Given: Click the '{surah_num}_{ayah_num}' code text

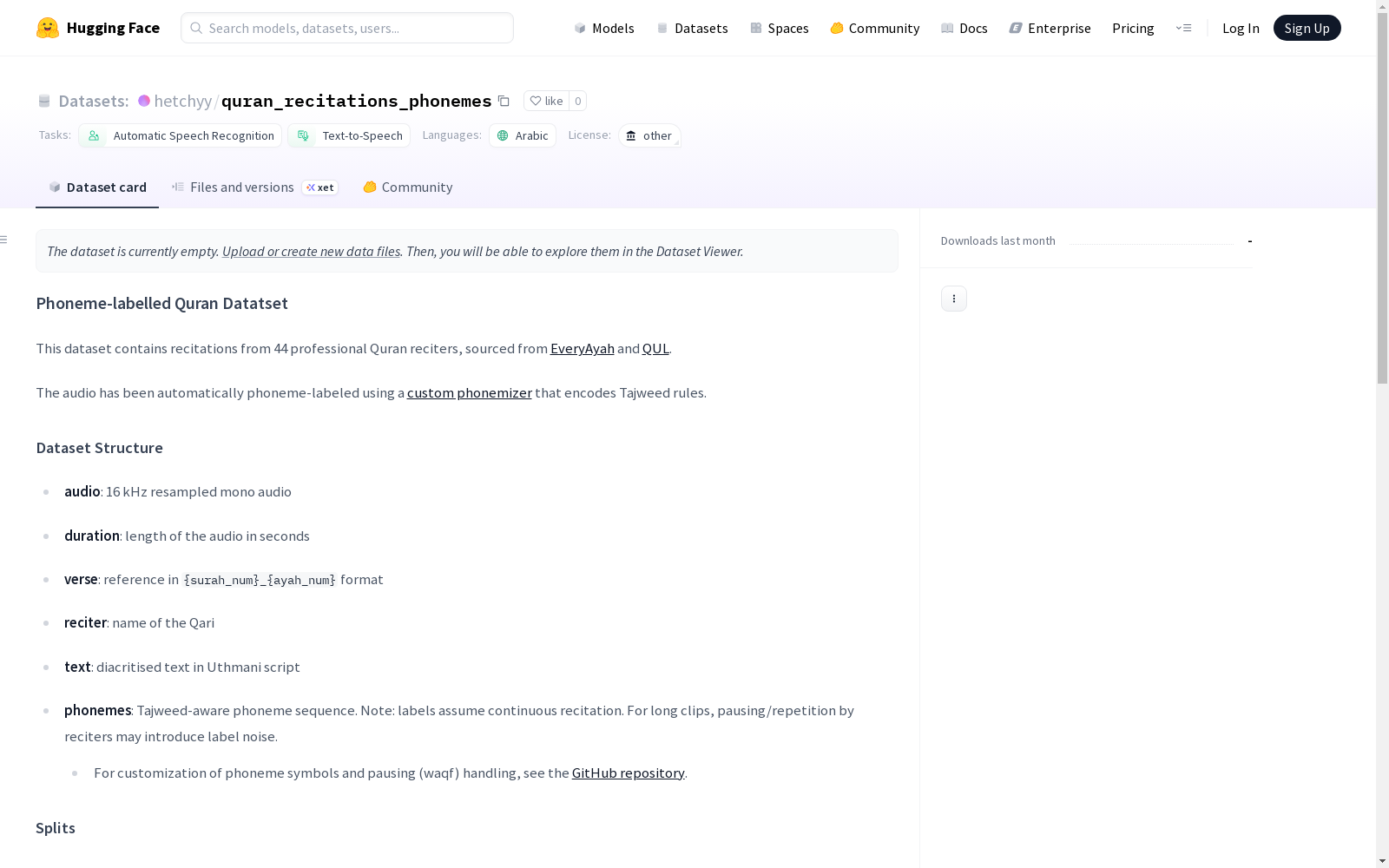Looking at the screenshot, I should pyautogui.click(x=260, y=580).
